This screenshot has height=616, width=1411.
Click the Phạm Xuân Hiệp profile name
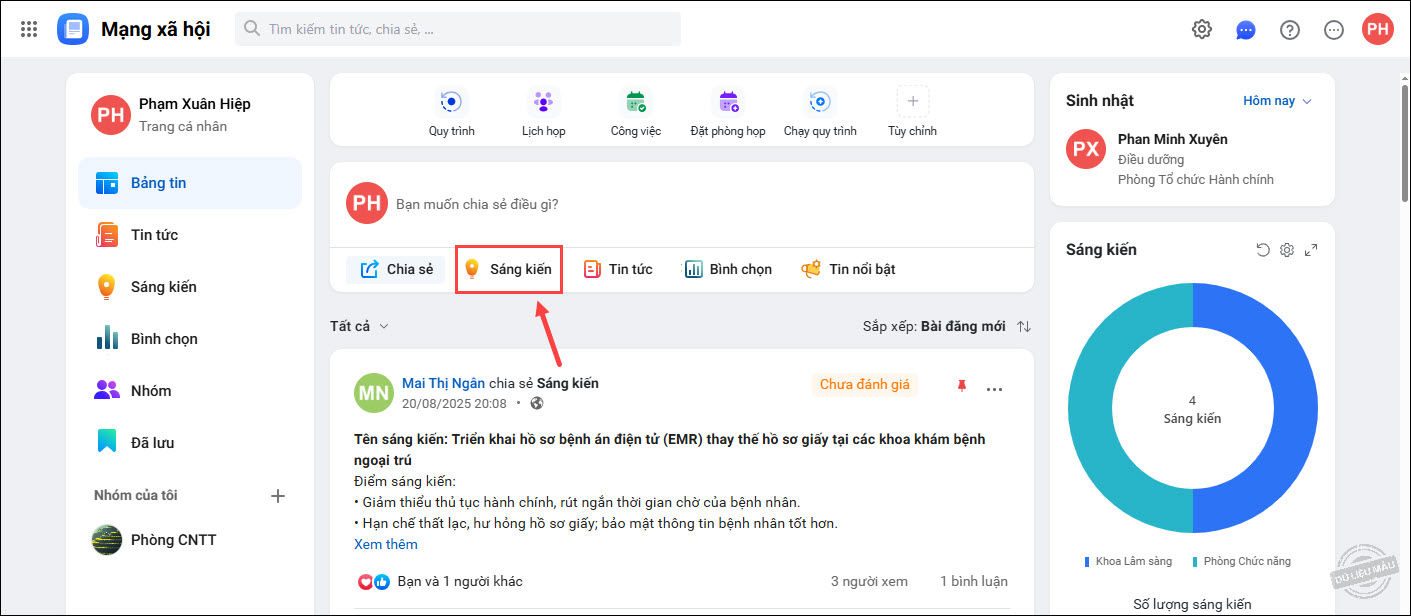[x=195, y=104]
